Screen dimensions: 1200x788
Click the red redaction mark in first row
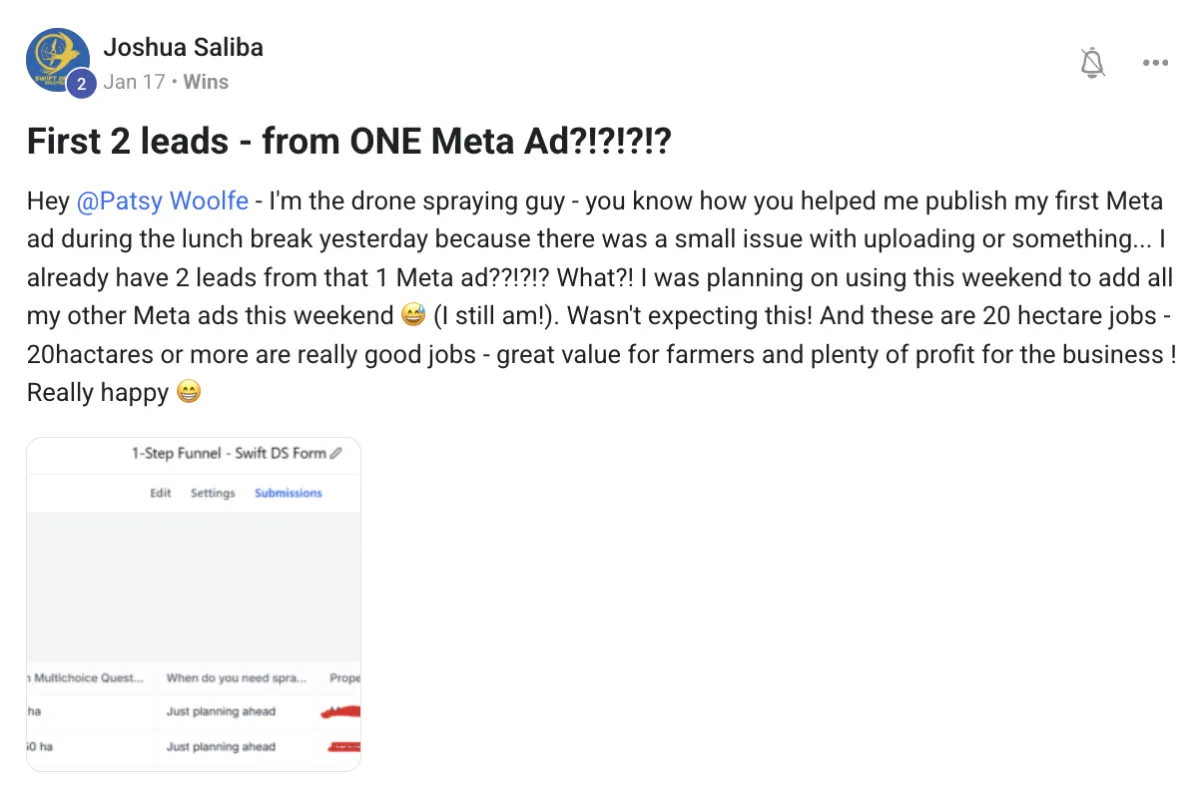pyautogui.click(x=342, y=712)
